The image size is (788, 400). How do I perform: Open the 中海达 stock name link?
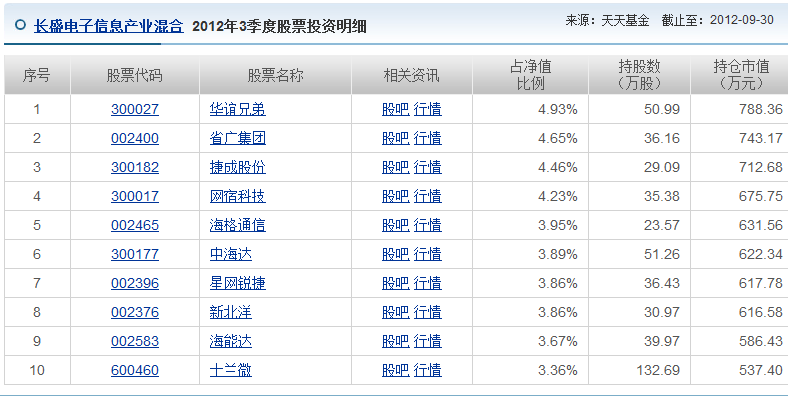[231, 254]
